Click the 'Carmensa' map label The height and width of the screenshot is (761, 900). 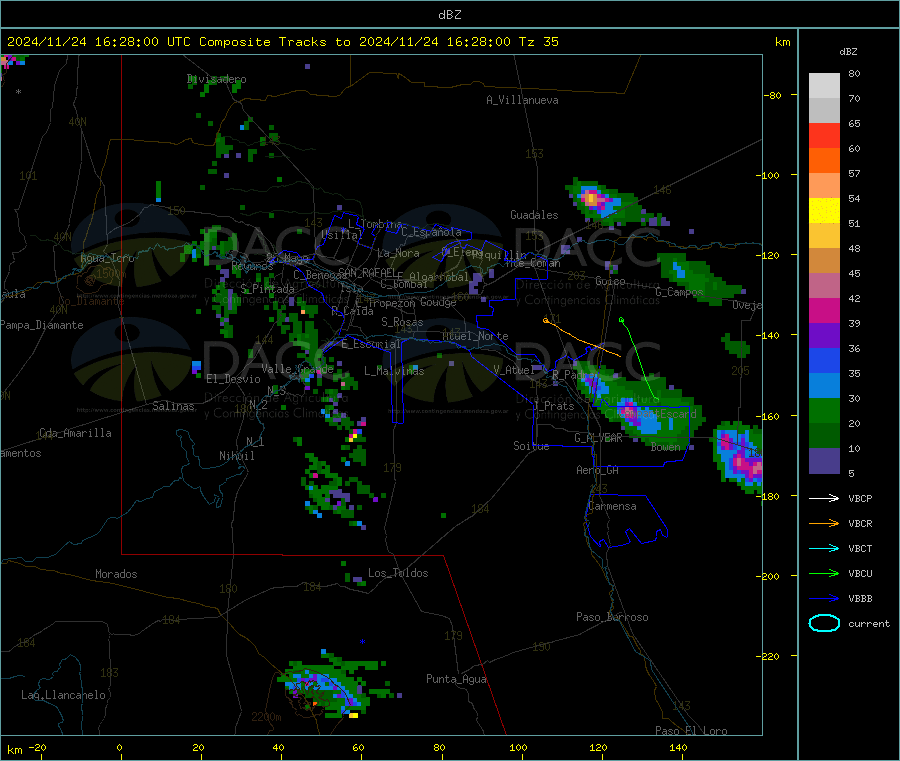coord(612,506)
